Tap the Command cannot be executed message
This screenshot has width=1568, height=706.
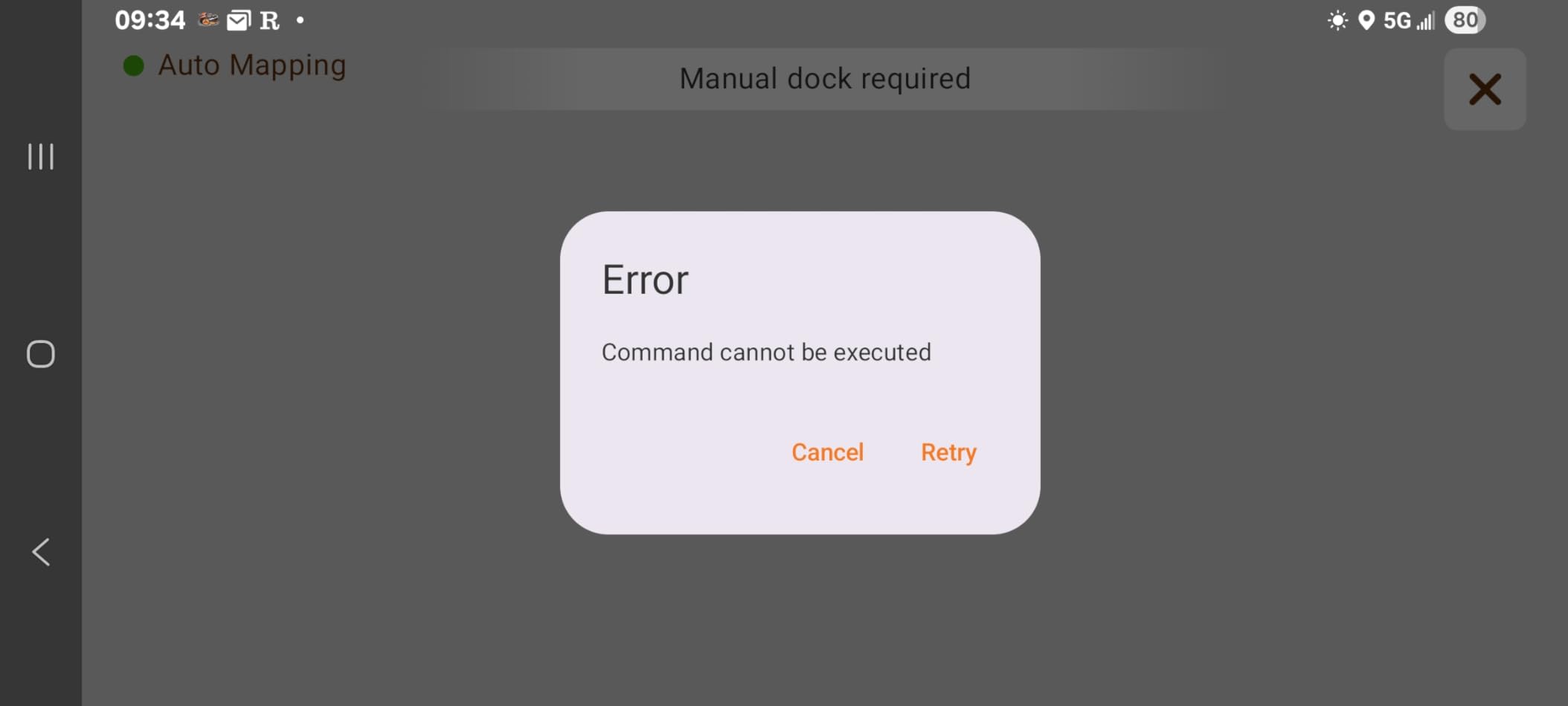pos(766,352)
